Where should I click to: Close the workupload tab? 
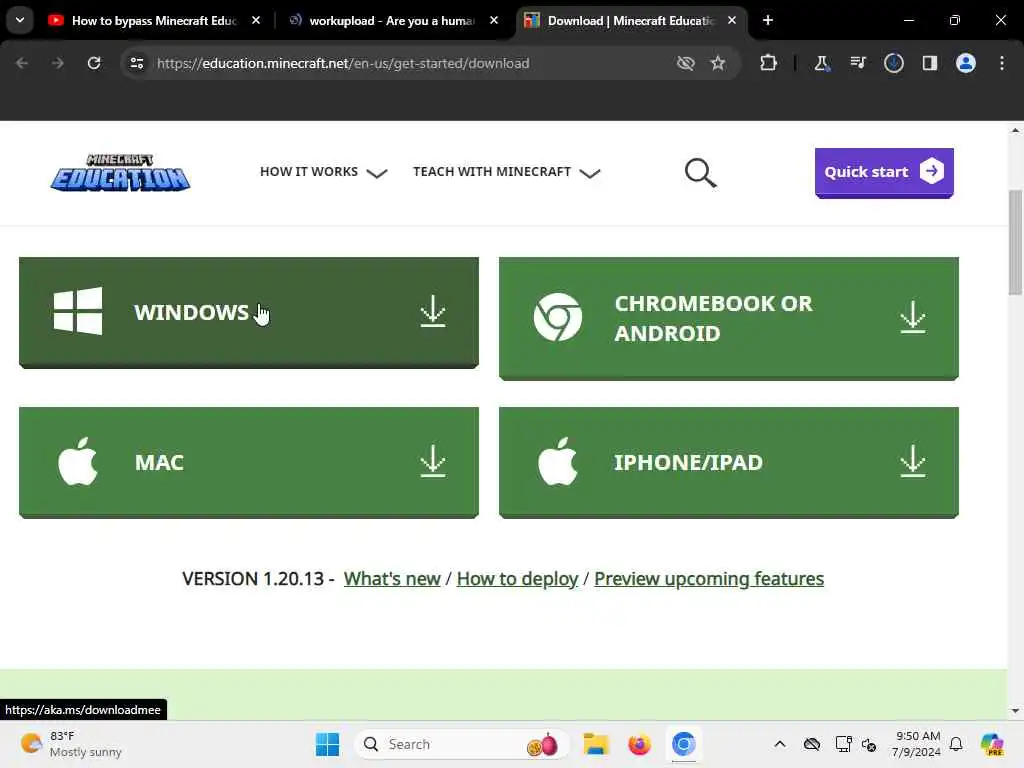[x=494, y=20]
